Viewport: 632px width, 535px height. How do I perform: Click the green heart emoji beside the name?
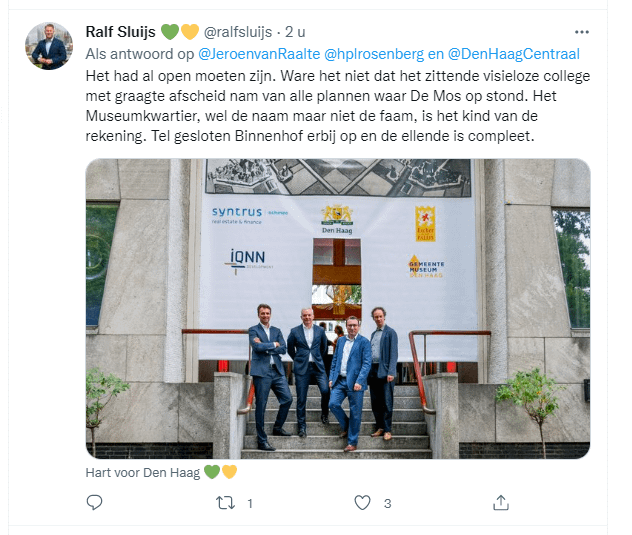170,32
